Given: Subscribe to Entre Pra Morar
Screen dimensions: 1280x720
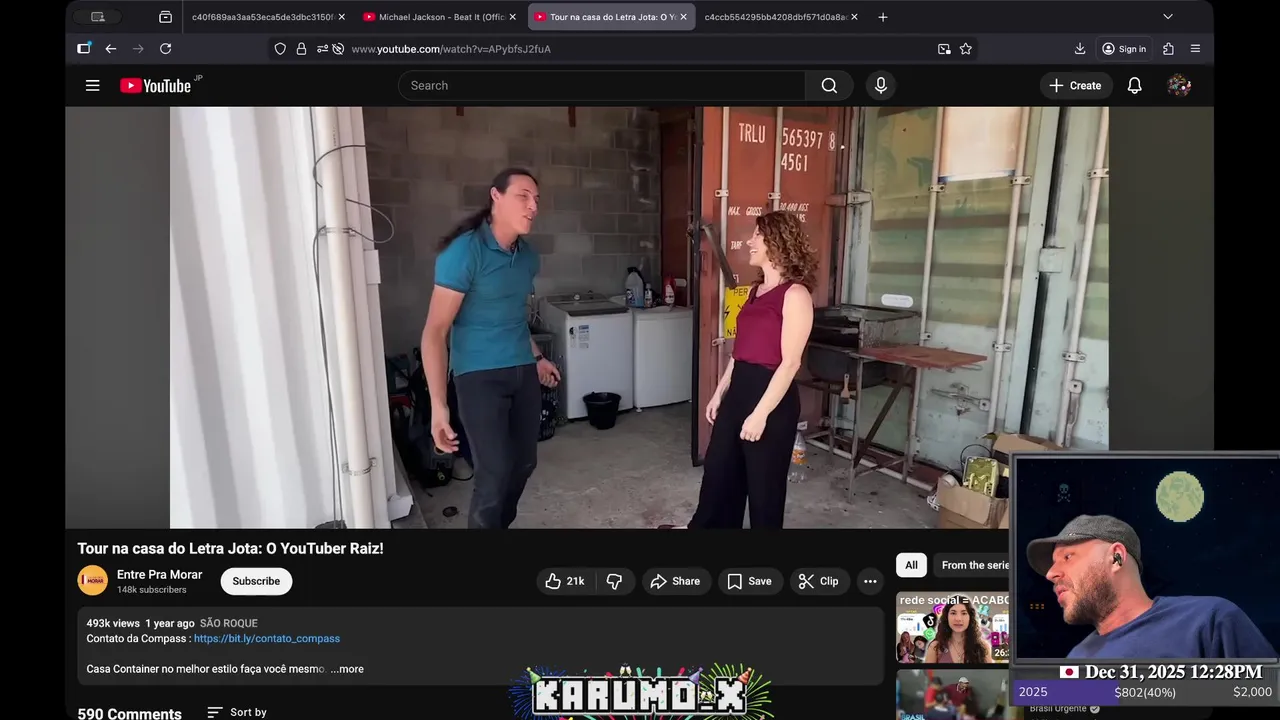Looking at the screenshot, I should 256,581.
